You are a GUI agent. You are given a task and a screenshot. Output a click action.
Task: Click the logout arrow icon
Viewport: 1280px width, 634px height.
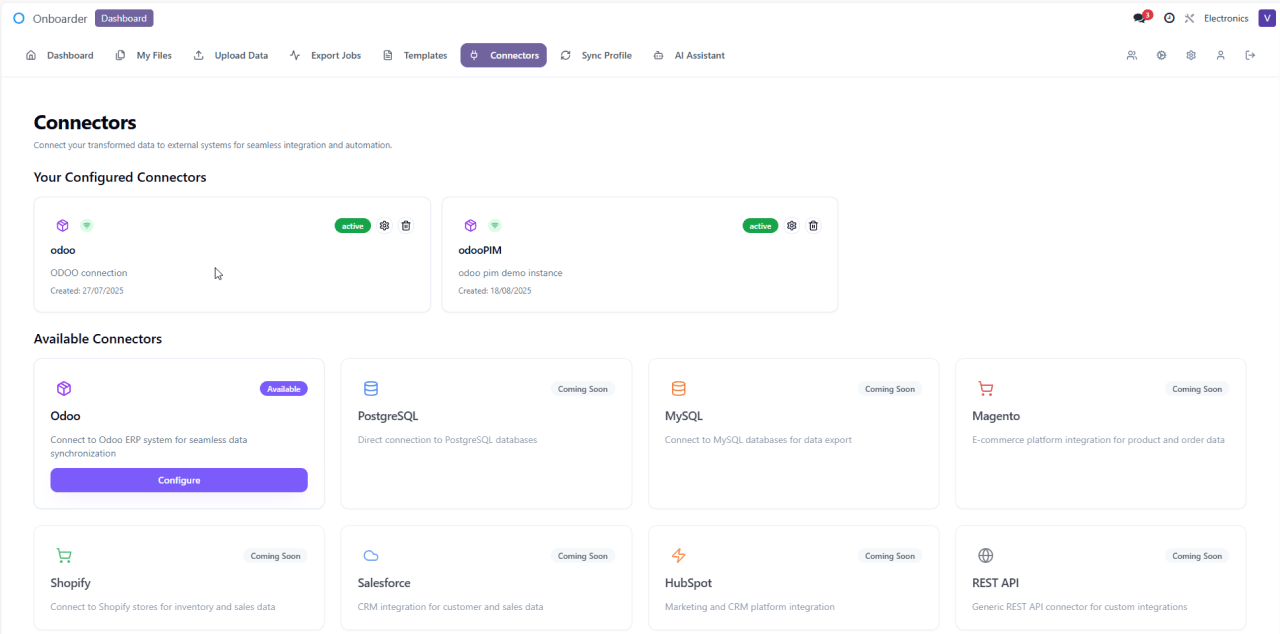tap(1250, 56)
